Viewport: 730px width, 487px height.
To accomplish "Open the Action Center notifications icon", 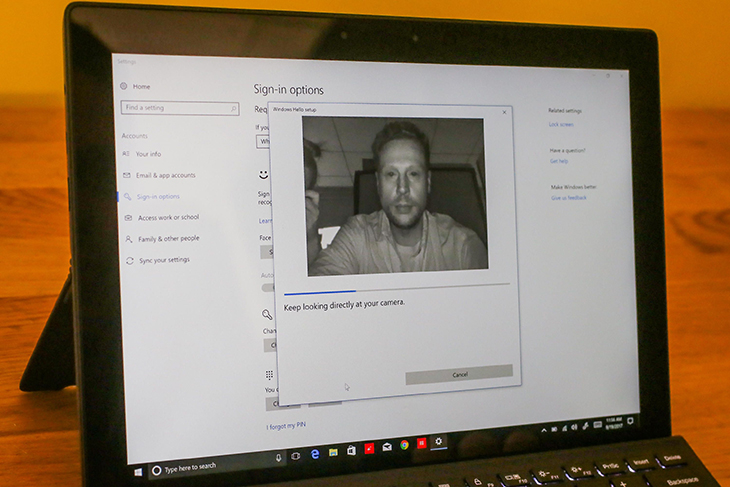I will click(x=630, y=421).
